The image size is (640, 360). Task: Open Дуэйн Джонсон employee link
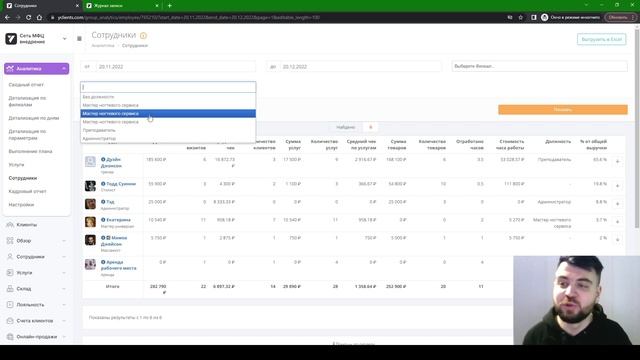[111, 162]
